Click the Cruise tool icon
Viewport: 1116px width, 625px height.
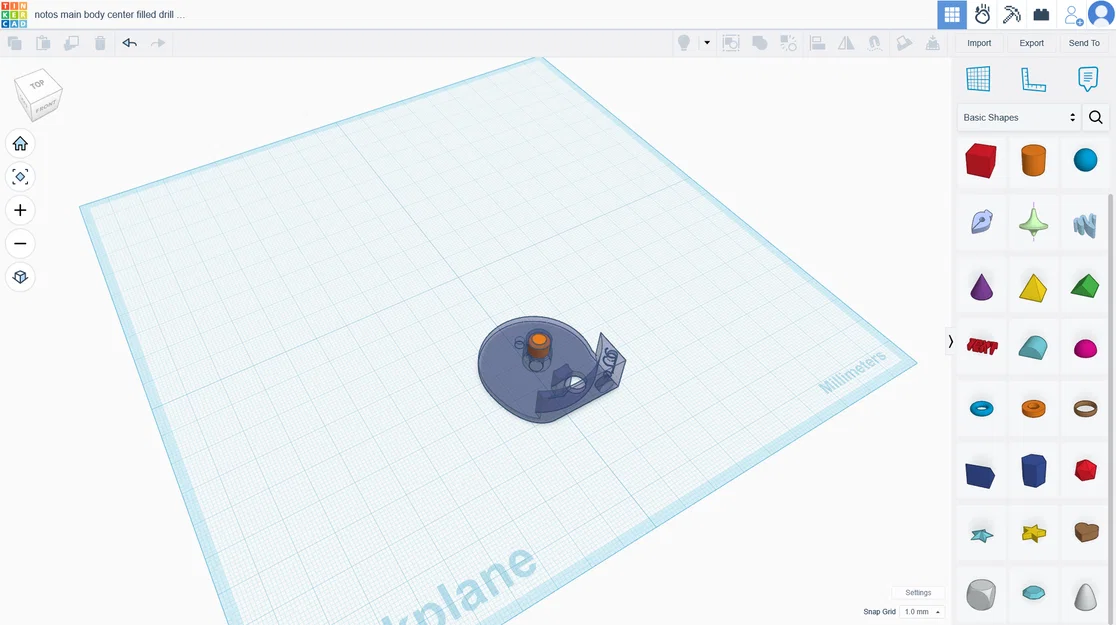875,43
